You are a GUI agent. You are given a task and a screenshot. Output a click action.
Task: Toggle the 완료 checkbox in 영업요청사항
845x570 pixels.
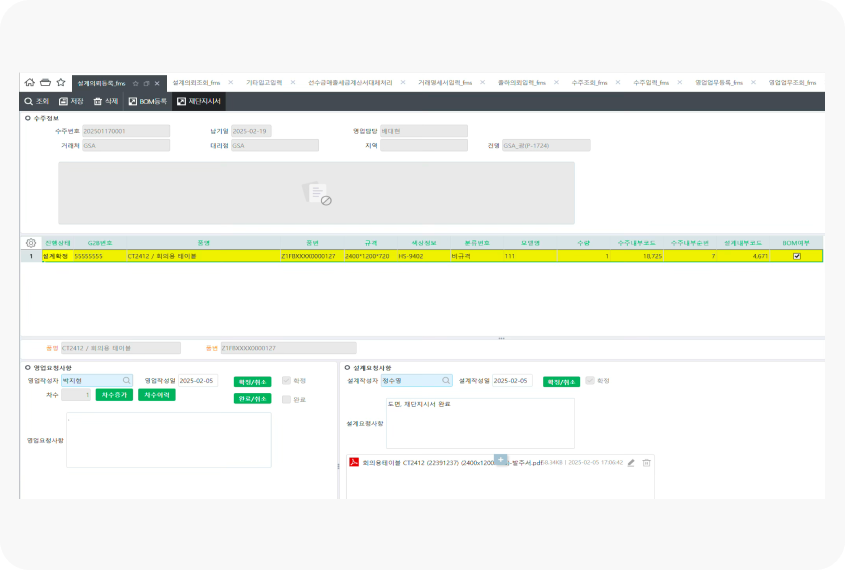tap(287, 399)
